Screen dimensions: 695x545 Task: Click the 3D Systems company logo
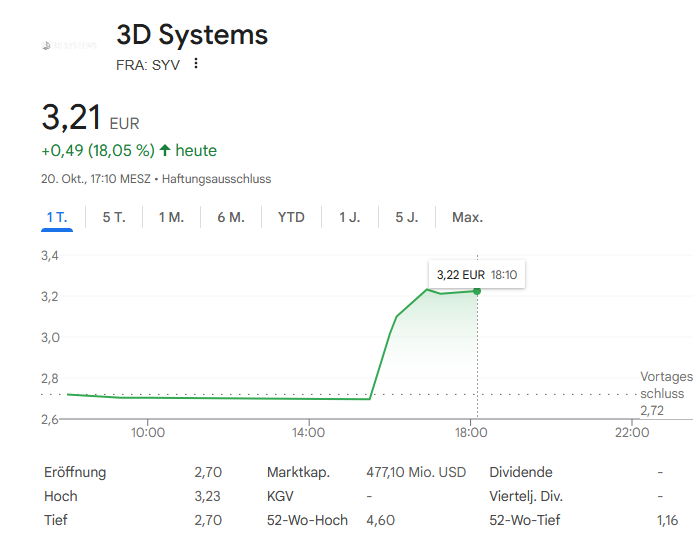pyautogui.click(x=69, y=45)
